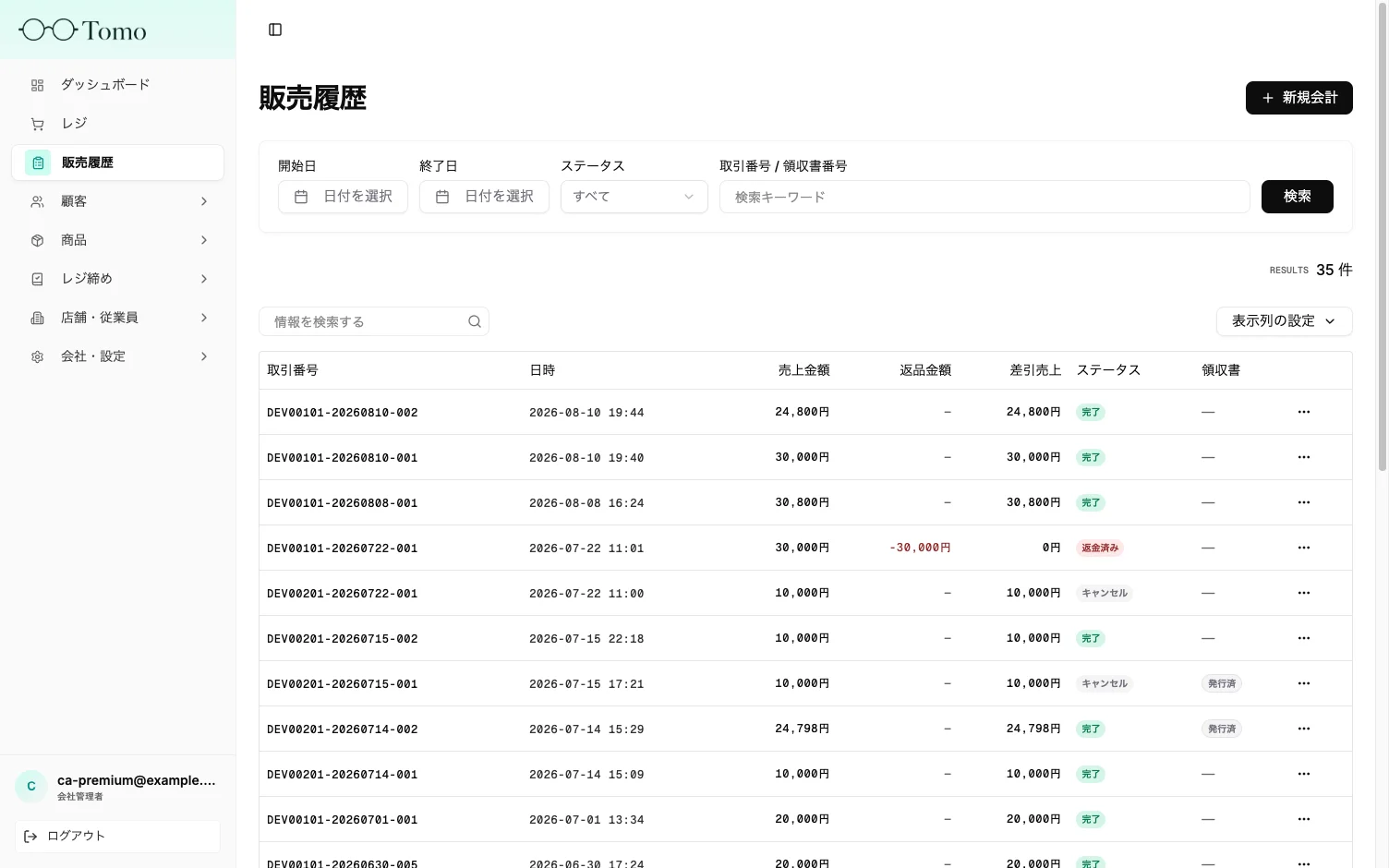Select the 販売履歴 sidebar item

point(117,163)
